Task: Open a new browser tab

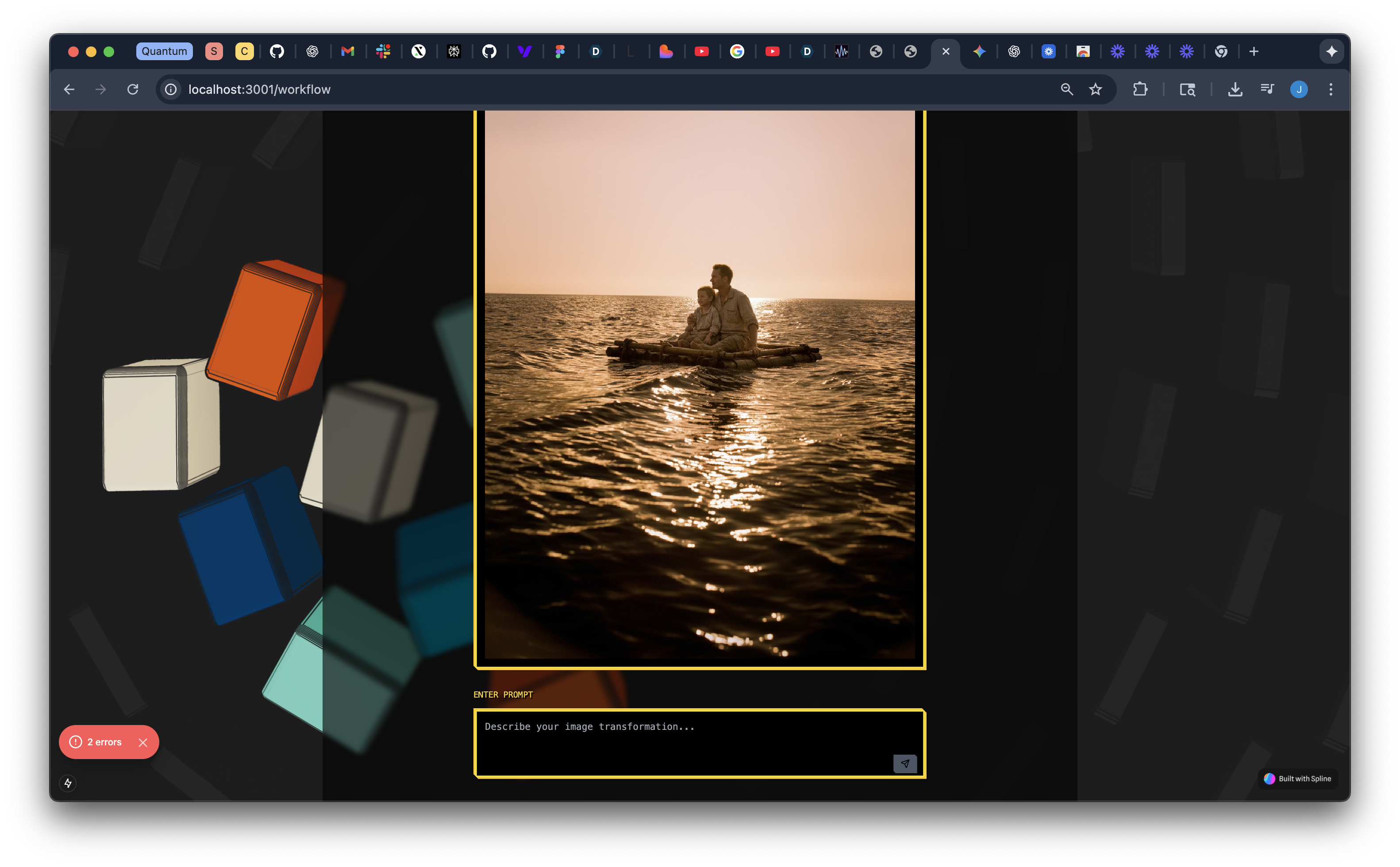Action: (x=1254, y=52)
